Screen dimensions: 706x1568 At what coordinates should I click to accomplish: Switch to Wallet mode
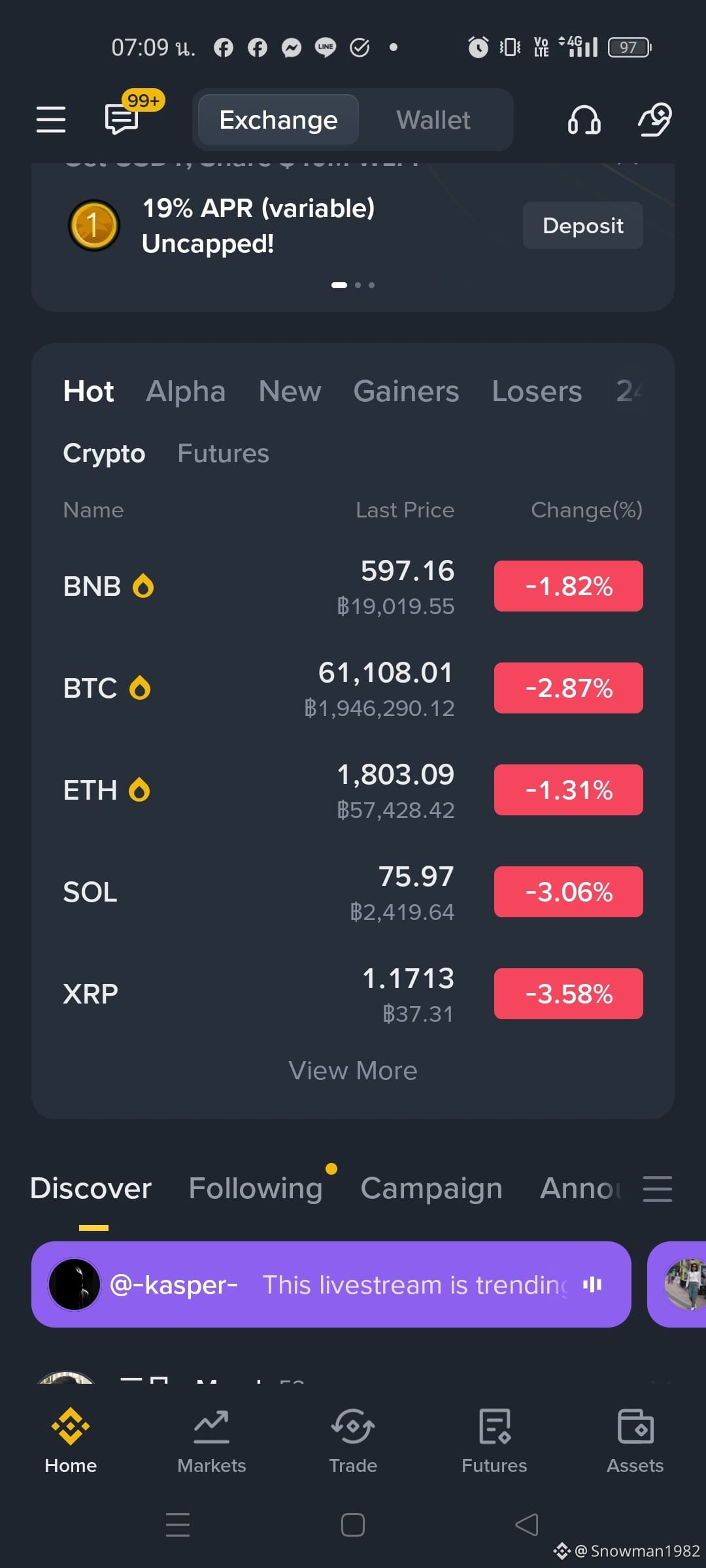[x=433, y=120]
